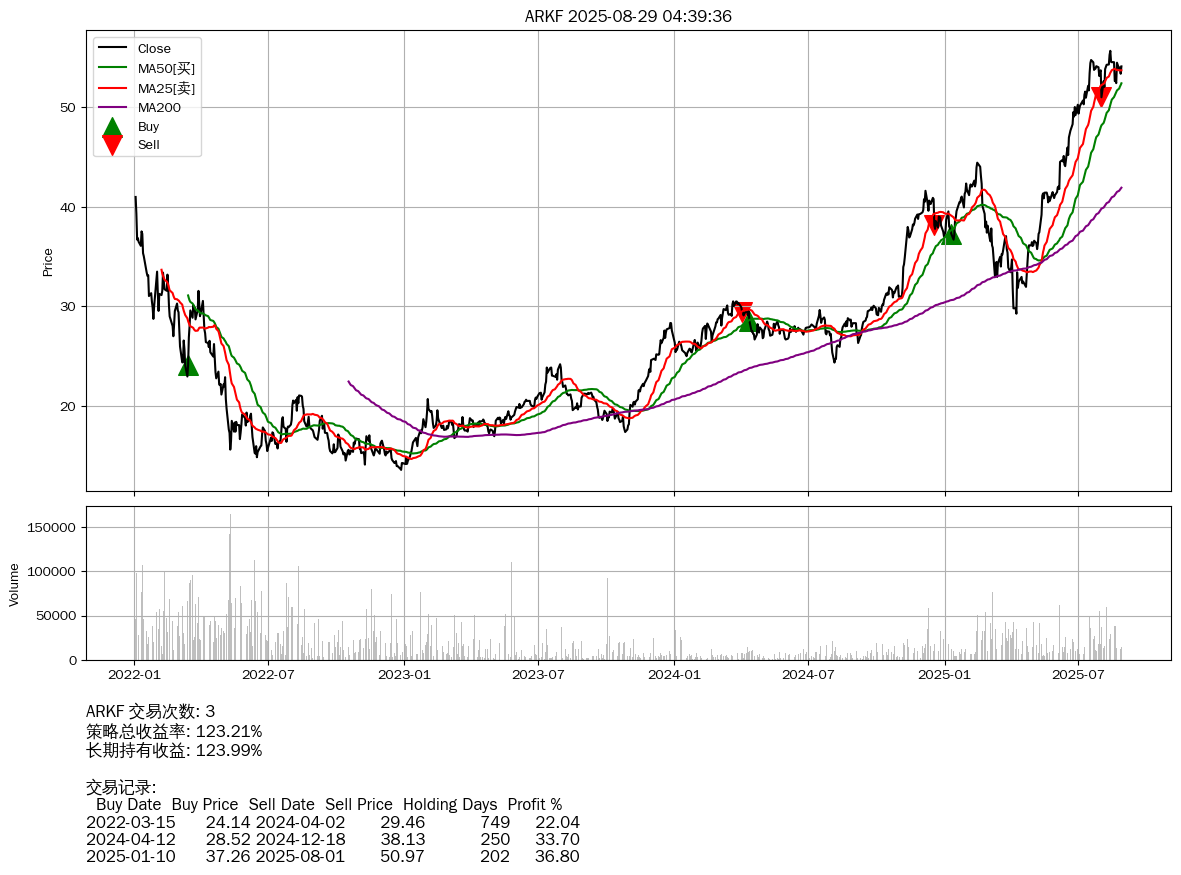Select the green Buy marker at 2025-01

tap(951, 234)
